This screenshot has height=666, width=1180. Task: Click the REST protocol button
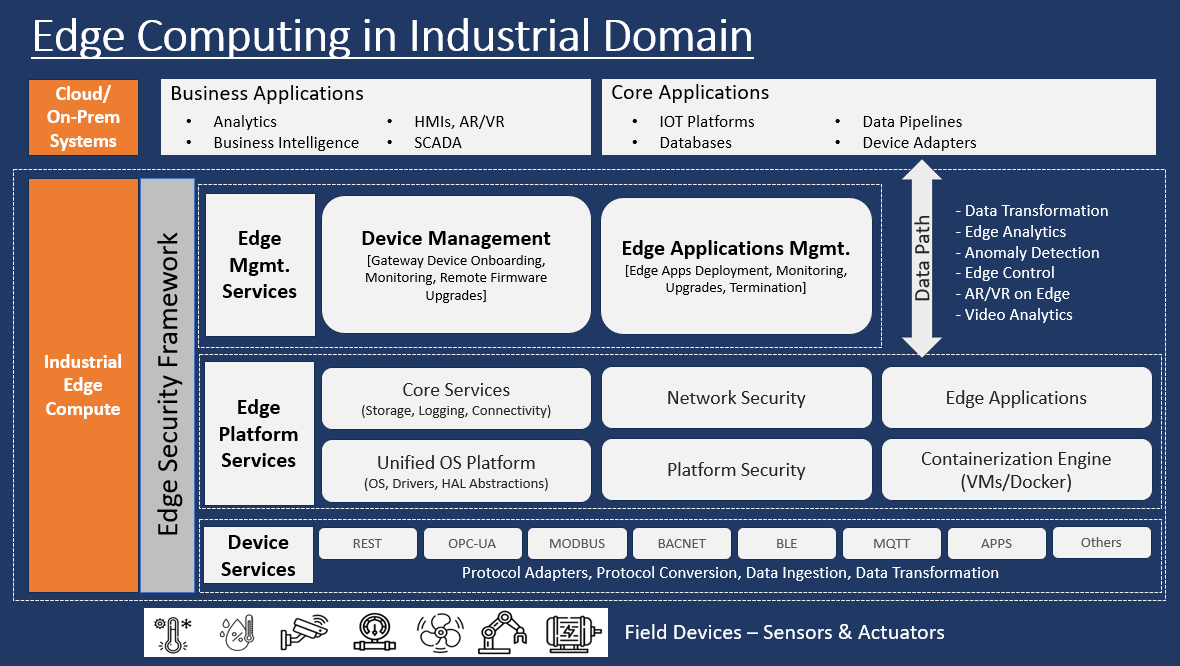(x=367, y=543)
